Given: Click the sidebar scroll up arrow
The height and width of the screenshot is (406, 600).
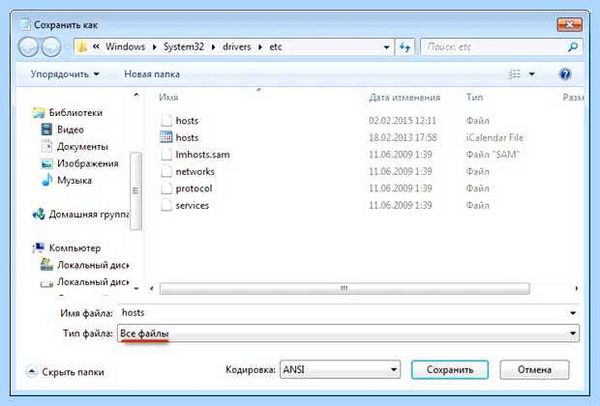Looking at the screenshot, I should pos(136,95).
